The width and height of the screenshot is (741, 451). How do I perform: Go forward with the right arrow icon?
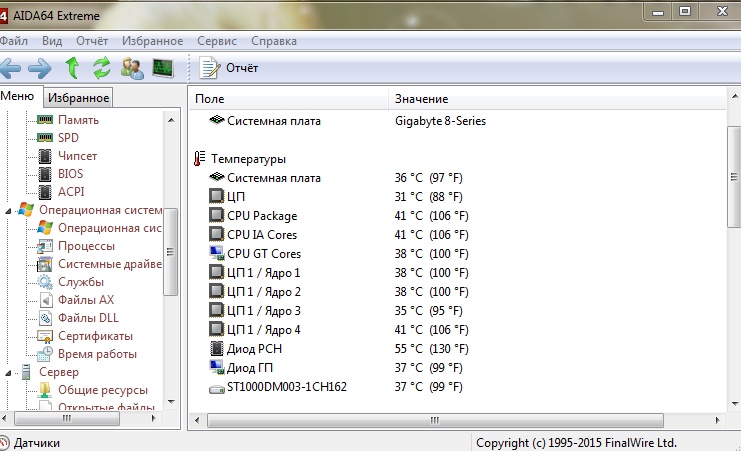click(x=40, y=69)
